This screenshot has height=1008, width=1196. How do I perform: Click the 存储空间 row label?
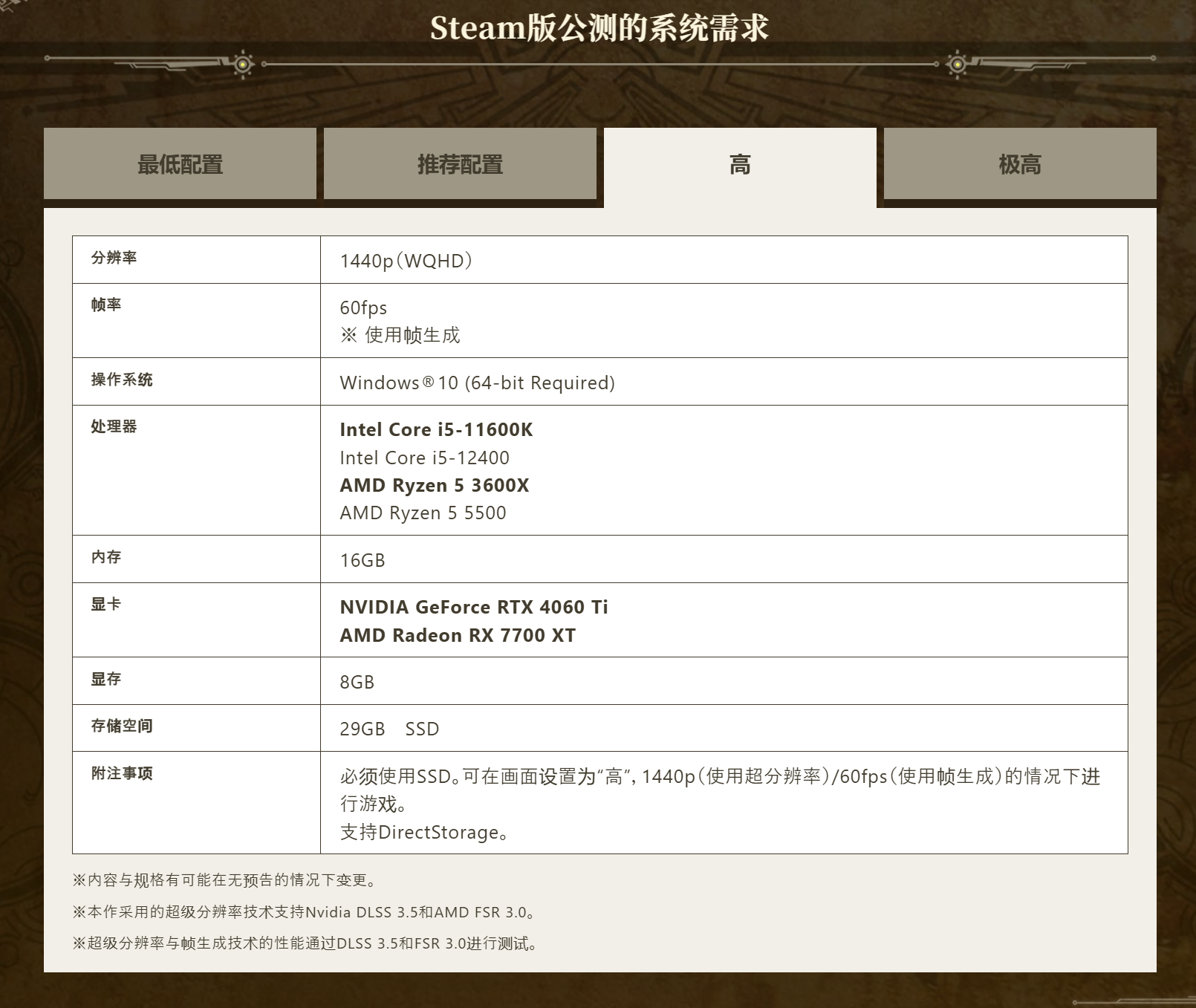122,726
